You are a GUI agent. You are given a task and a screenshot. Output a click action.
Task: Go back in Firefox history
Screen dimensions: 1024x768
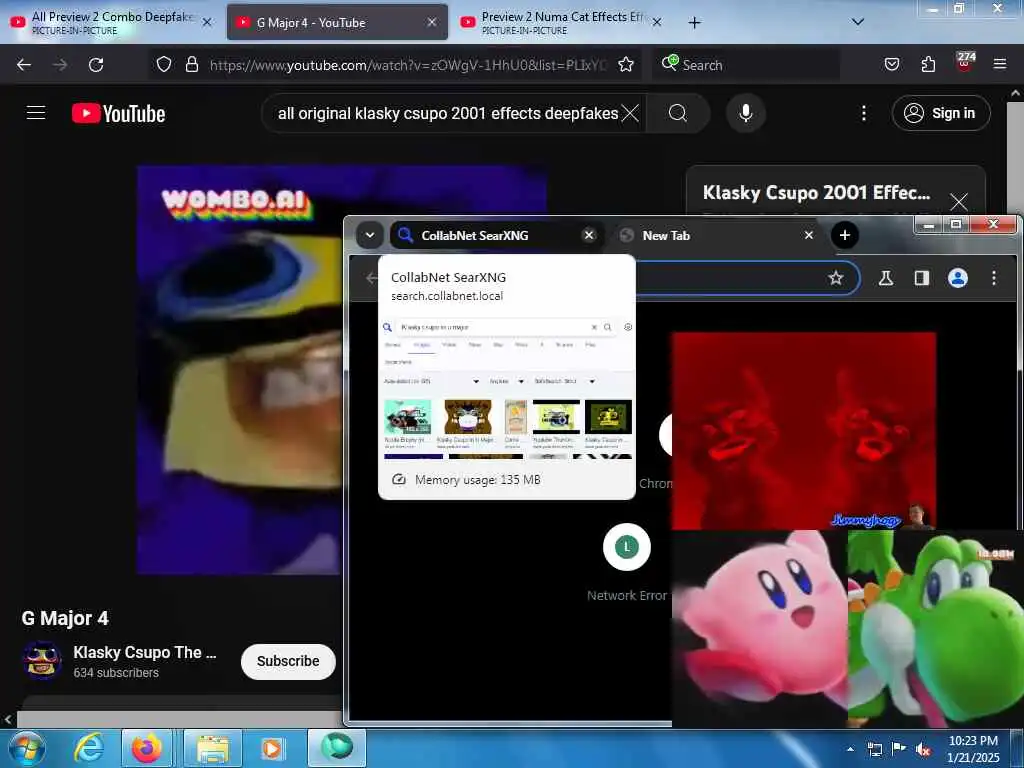point(24,65)
